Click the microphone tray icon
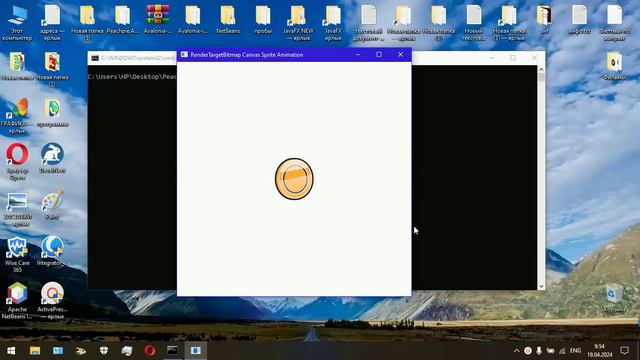The height and width of the screenshot is (360, 640). click(x=539, y=351)
